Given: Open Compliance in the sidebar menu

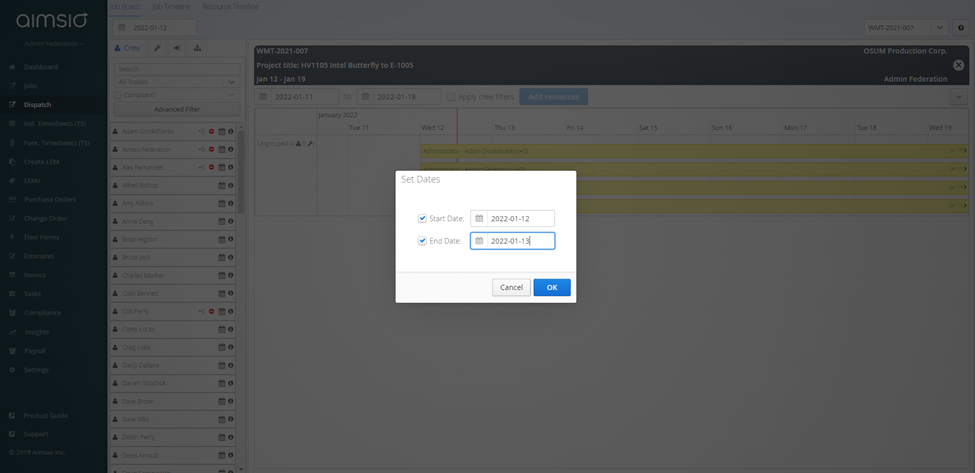Looking at the screenshot, I should click(42, 313).
